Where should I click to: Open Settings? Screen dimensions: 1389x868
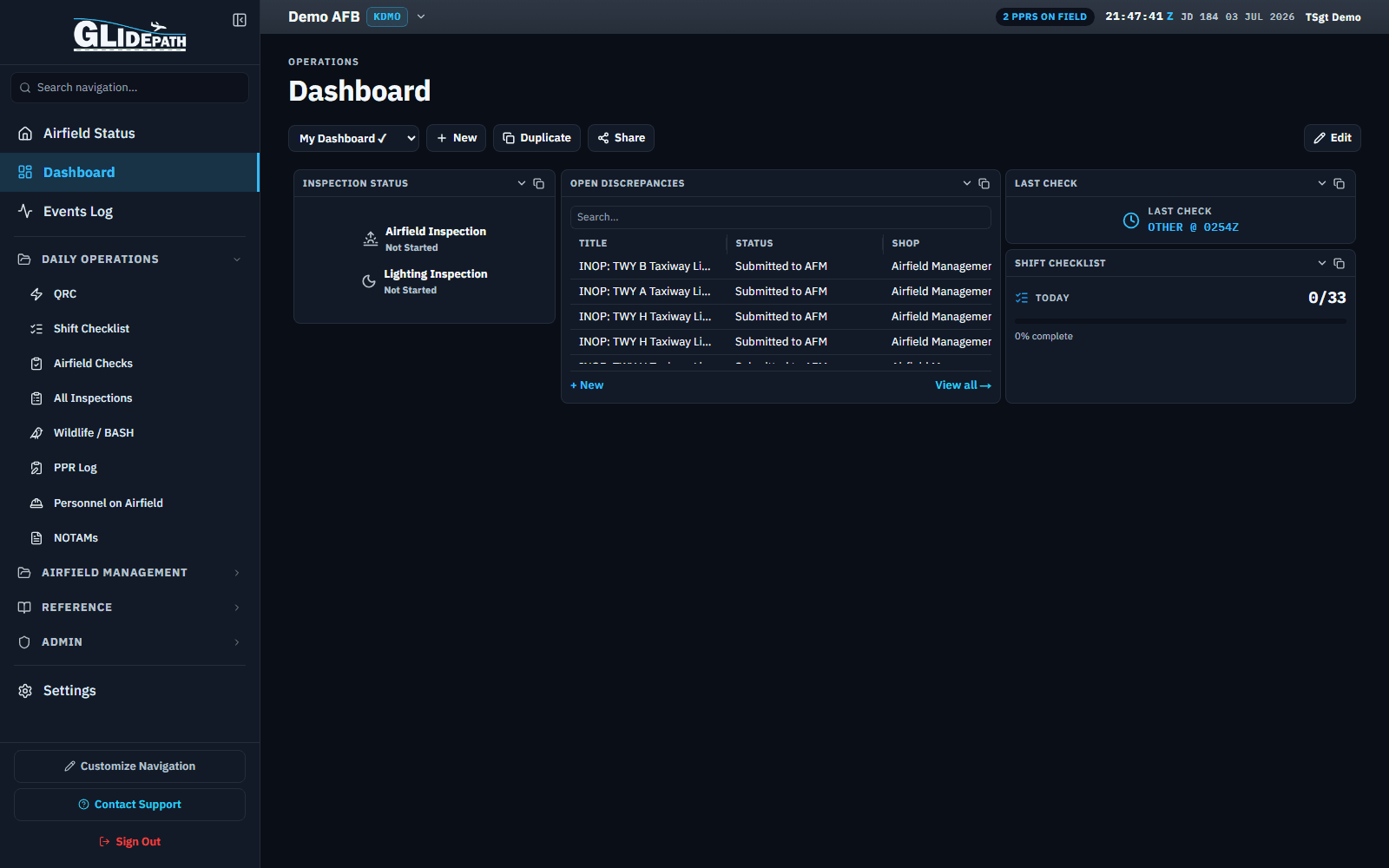(129, 691)
